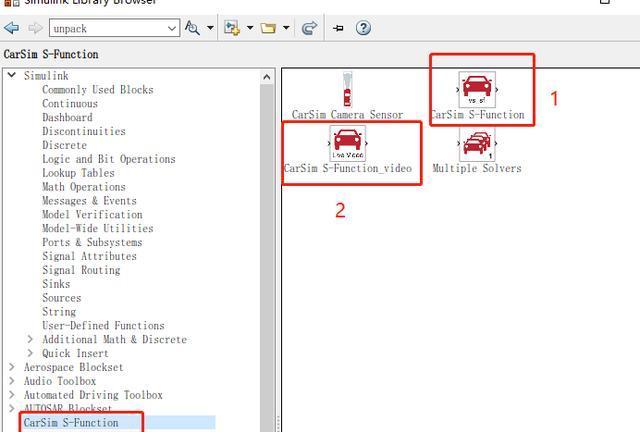
Task: Select the highlighted CarSim S-Function tree entry
Action: pos(71,423)
